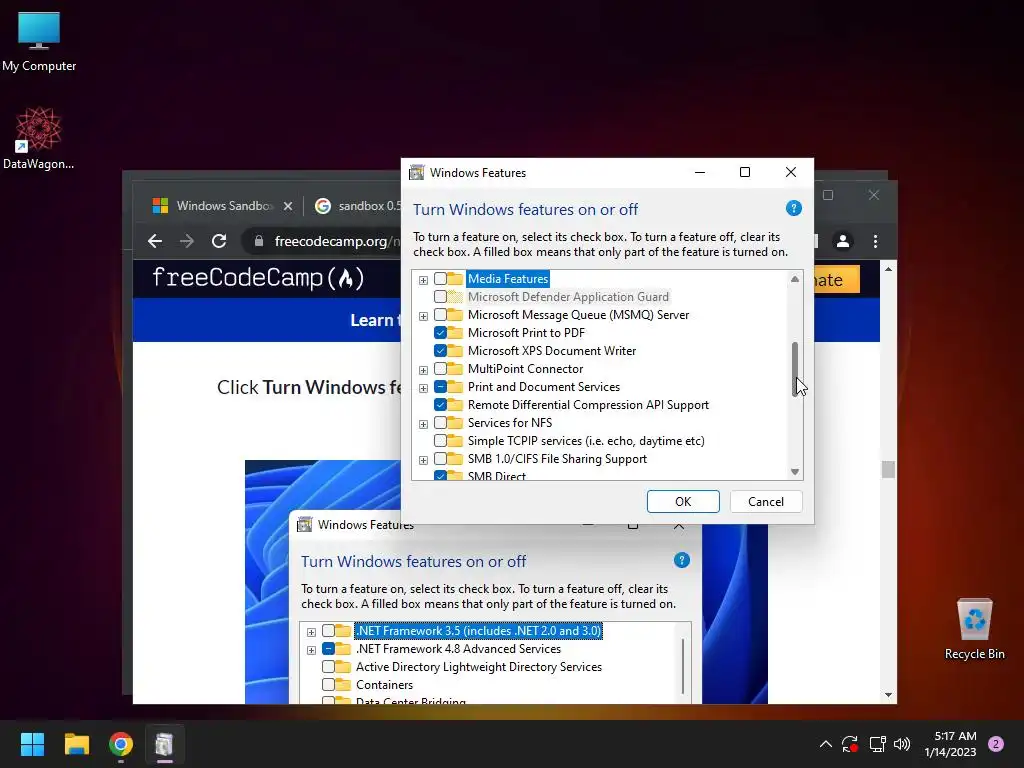The height and width of the screenshot is (768, 1024).
Task: Expand Print and Document Services node
Action: (423, 388)
